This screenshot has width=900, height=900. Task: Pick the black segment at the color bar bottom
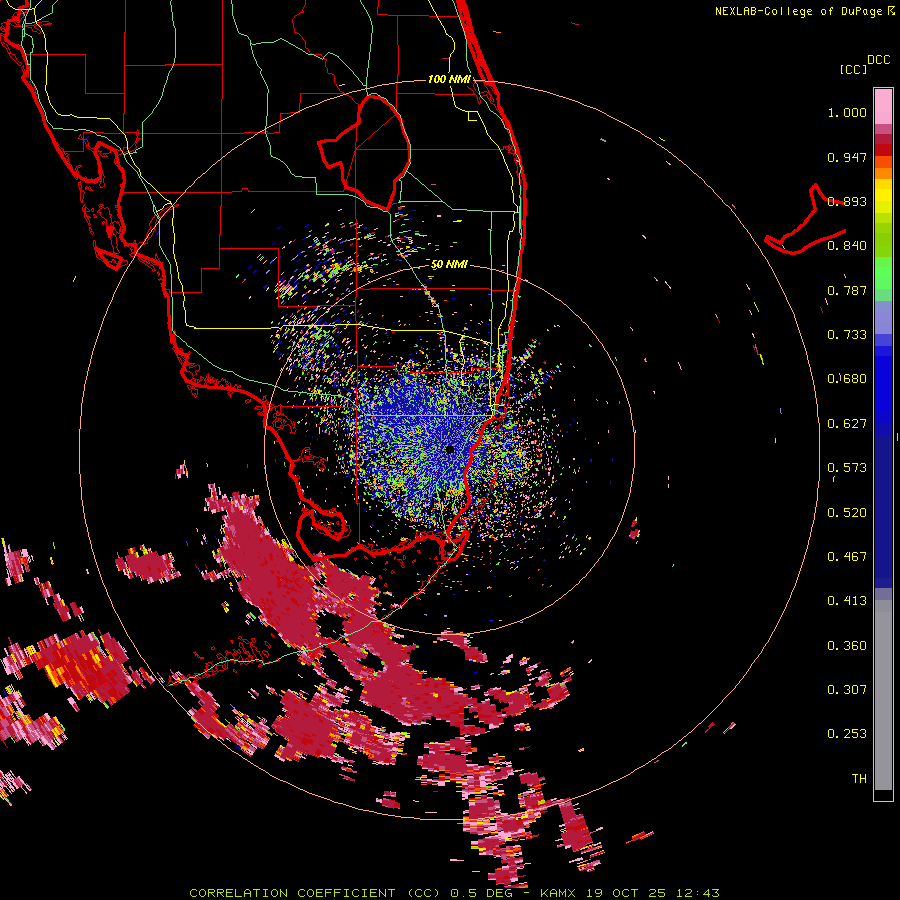(x=883, y=795)
